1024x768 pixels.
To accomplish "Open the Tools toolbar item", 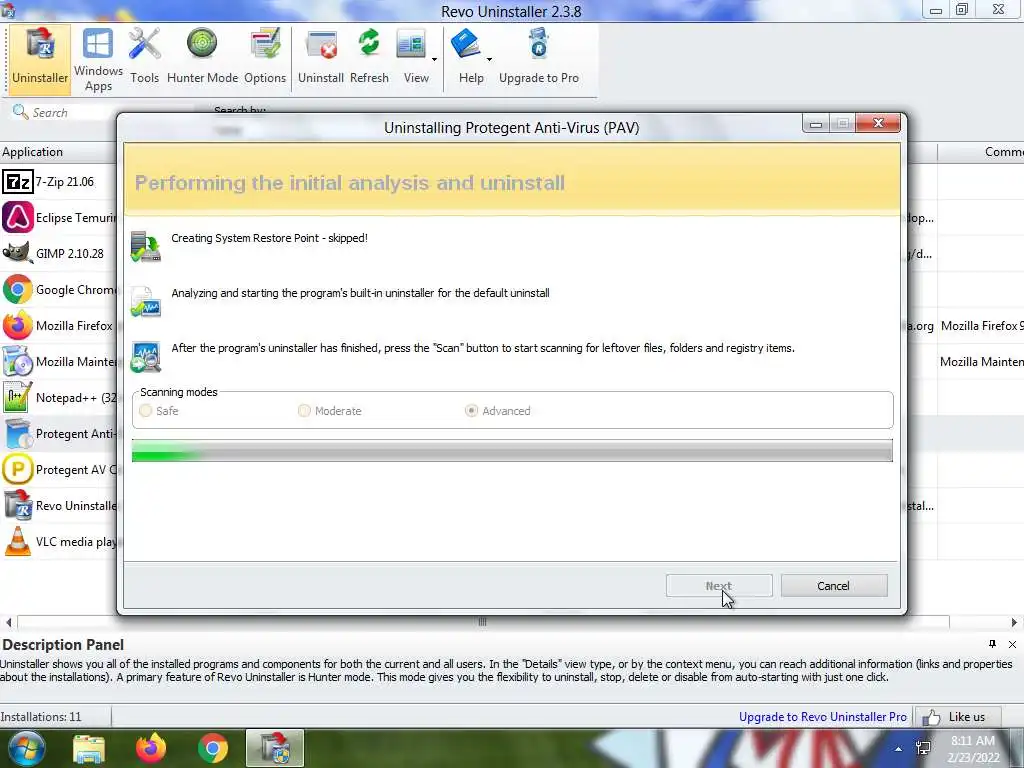I will pos(144,57).
